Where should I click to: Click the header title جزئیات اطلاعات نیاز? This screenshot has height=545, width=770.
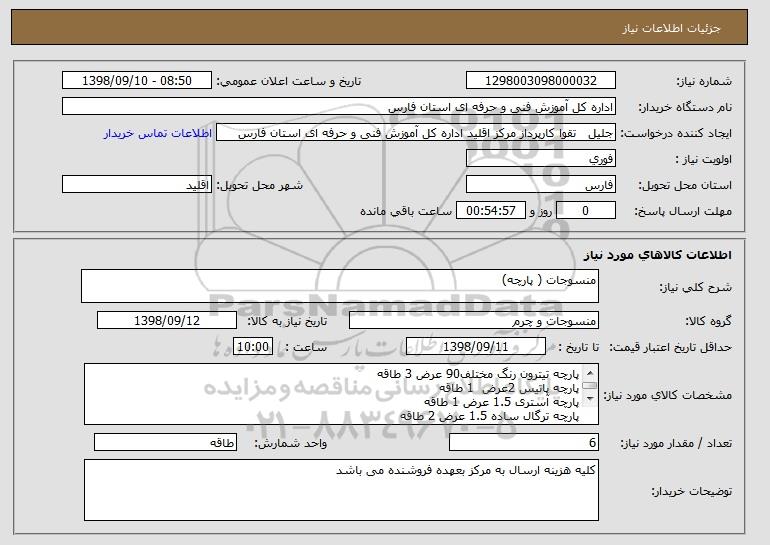click(x=671, y=28)
